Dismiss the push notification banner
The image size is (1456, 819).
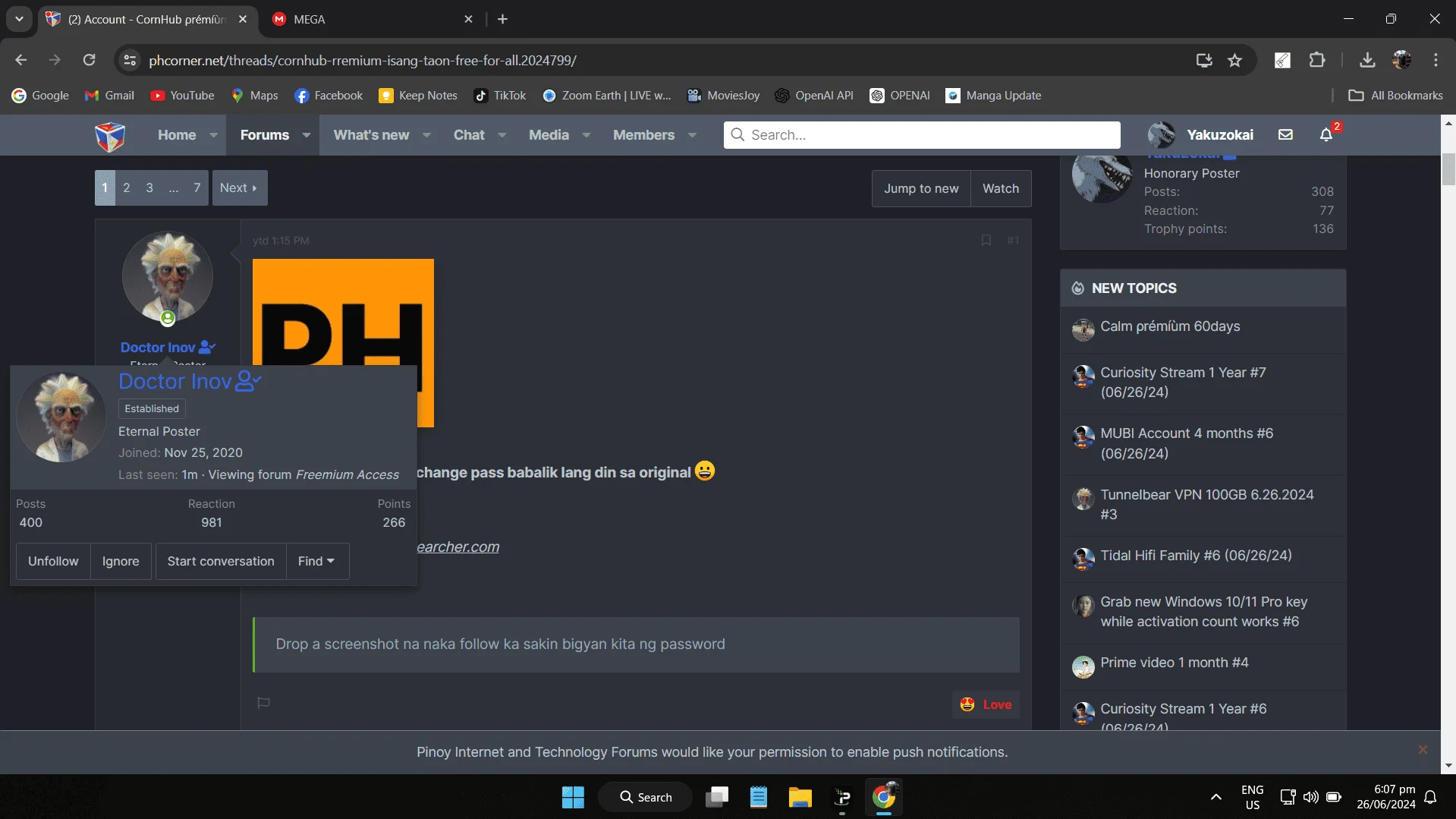click(x=1423, y=750)
